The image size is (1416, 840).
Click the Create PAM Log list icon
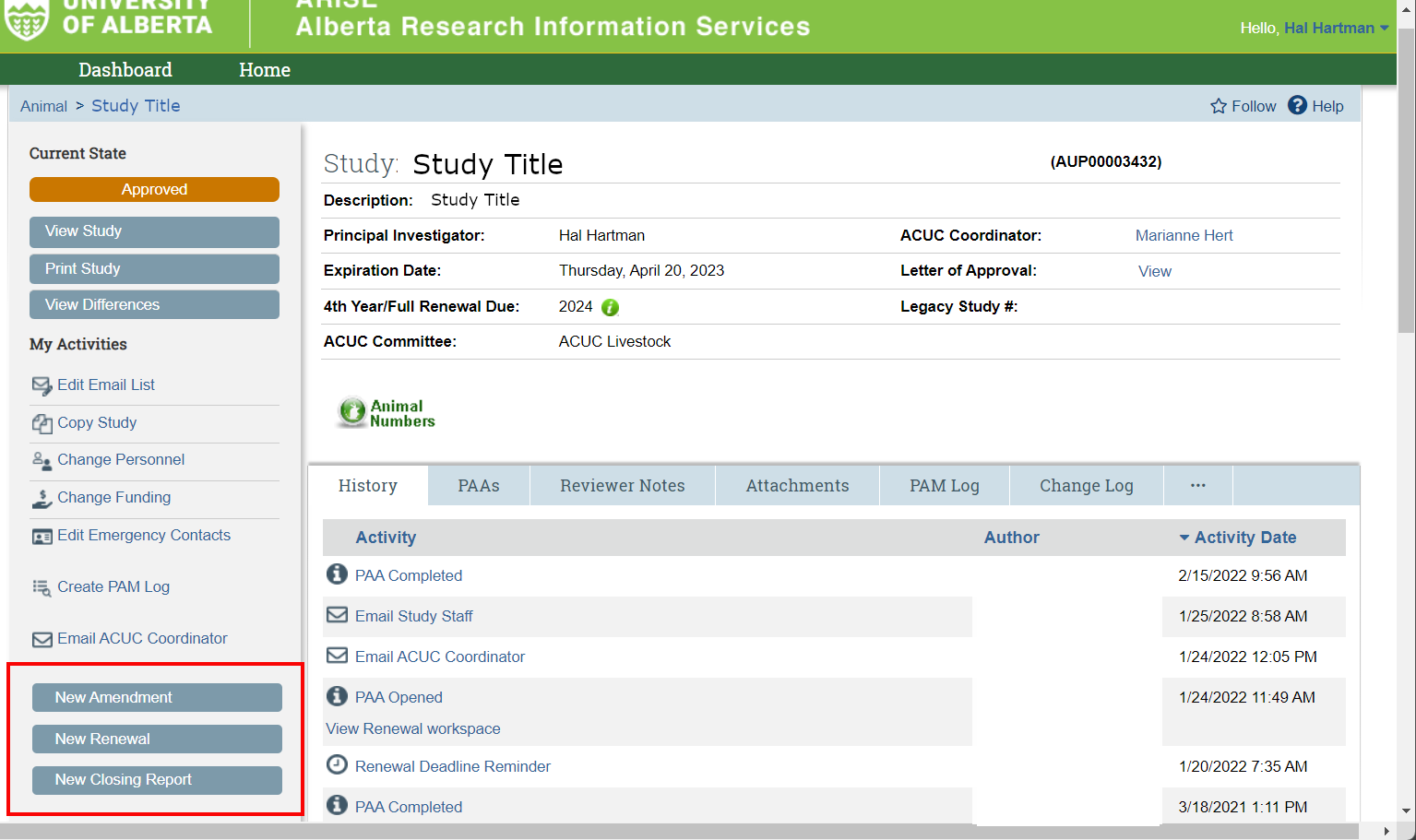(x=42, y=587)
